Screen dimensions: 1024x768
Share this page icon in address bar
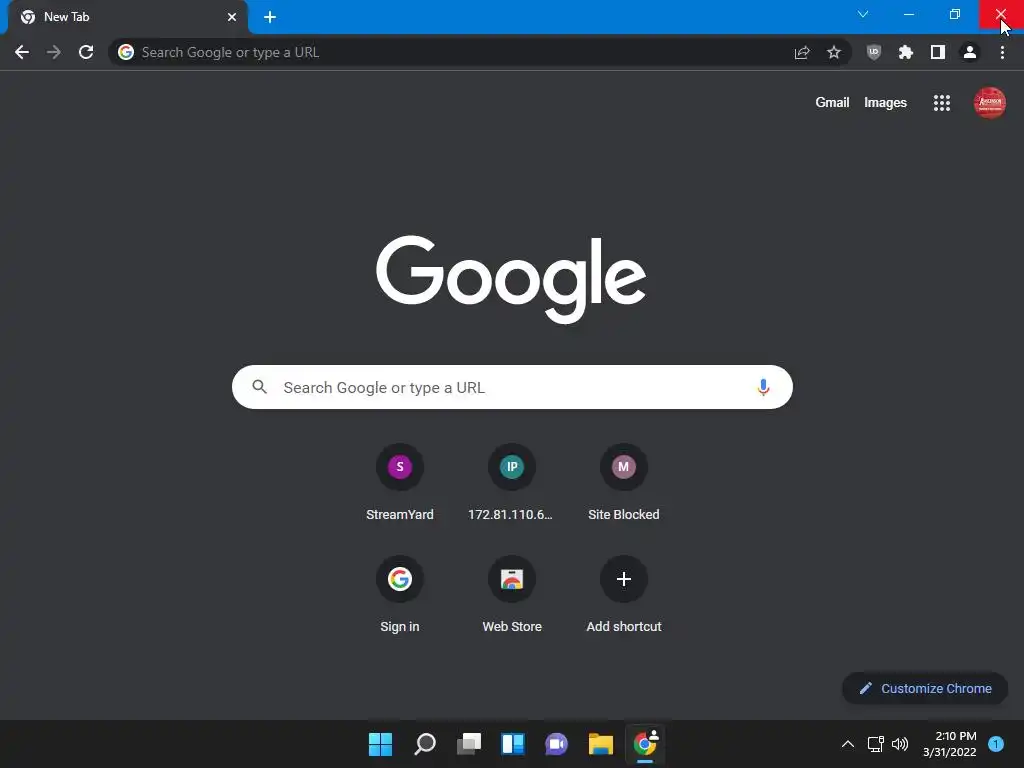[x=802, y=52]
